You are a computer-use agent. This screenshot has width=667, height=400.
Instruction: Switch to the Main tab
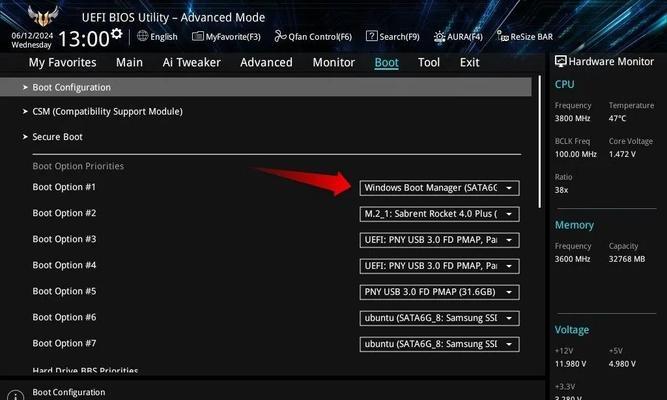(x=129, y=63)
